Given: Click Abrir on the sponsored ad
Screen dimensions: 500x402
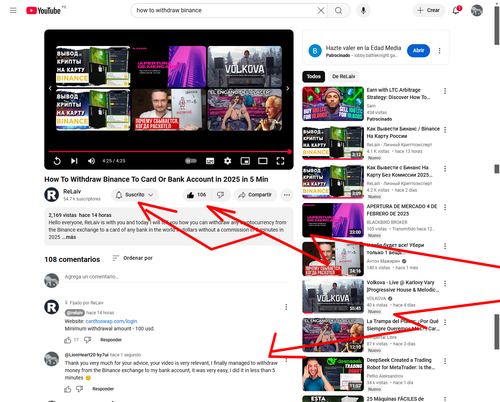Looking at the screenshot, I should coord(418,51).
